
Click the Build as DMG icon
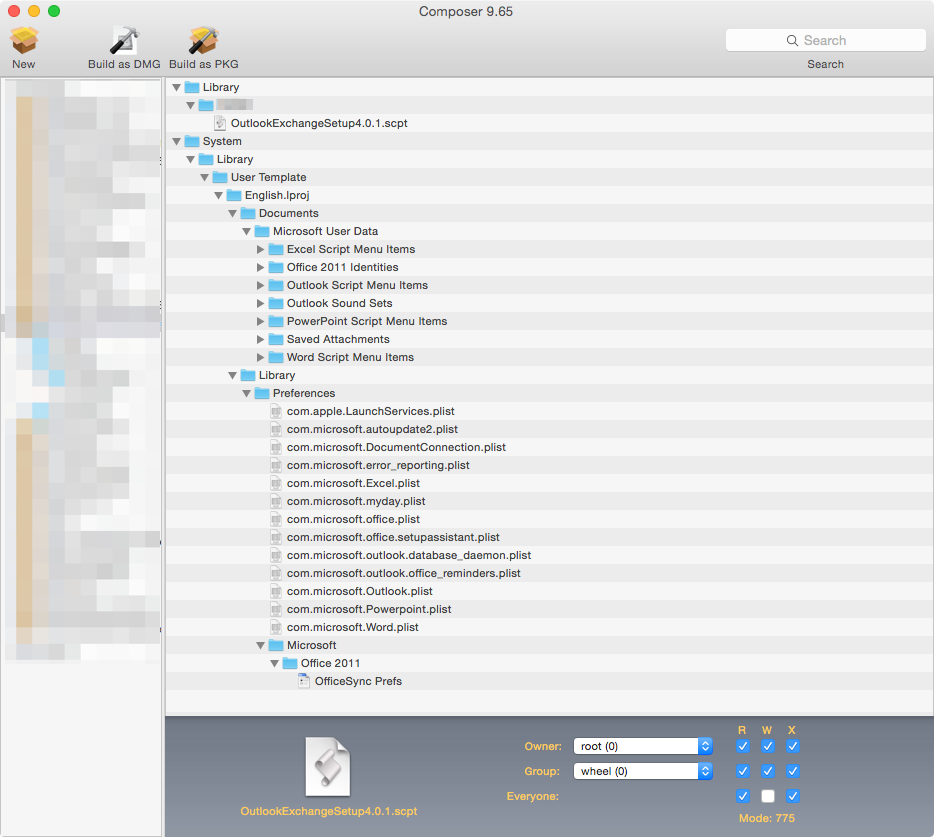(x=124, y=41)
